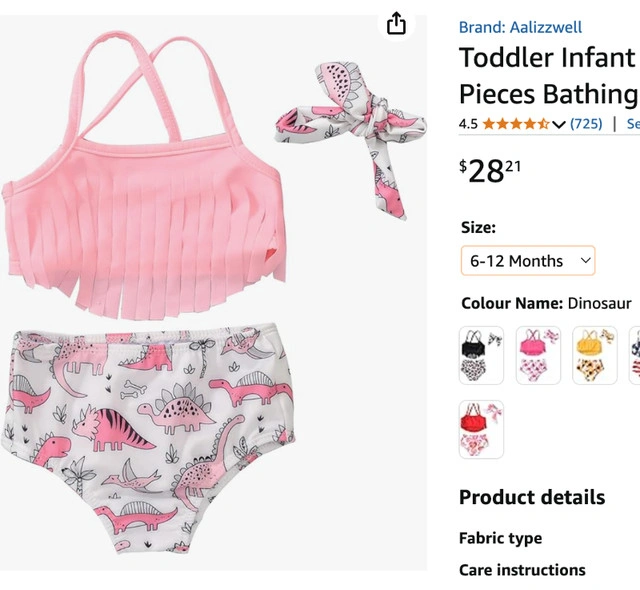Screen dimensions: 640x590
Task: Open the 725 customer reviews link
Action: coord(586,124)
